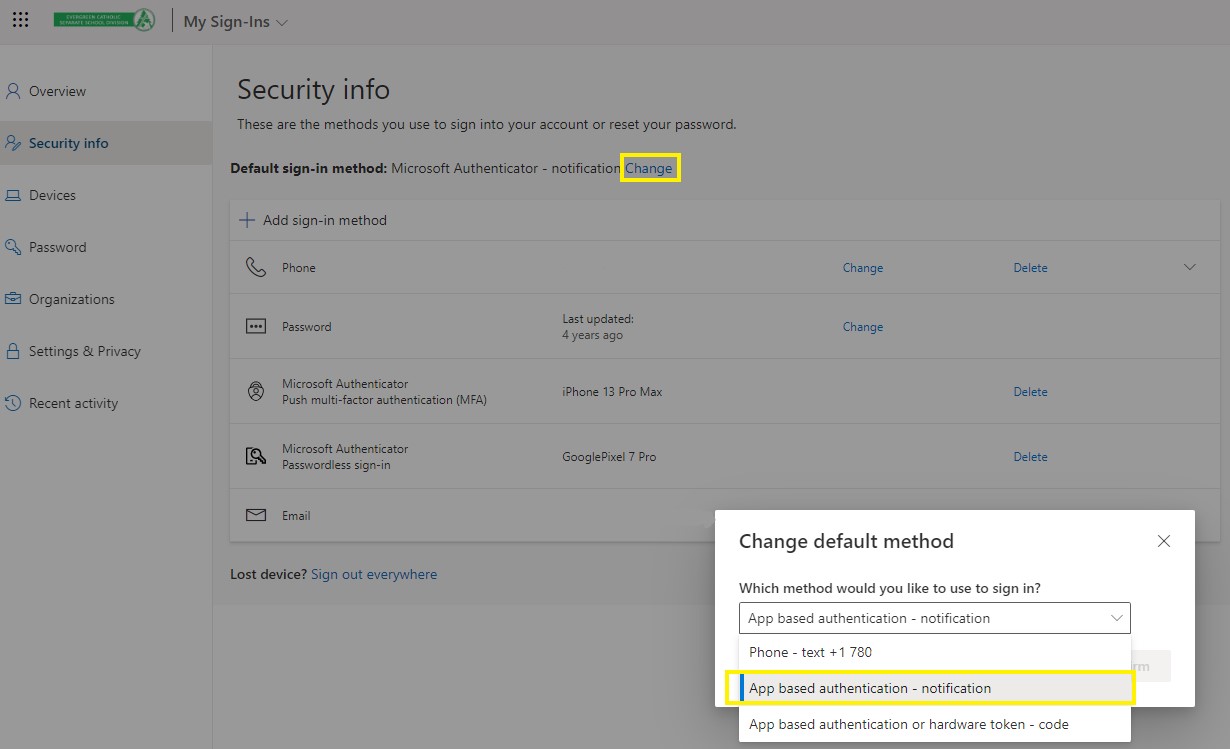The width and height of the screenshot is (1230, 749).
Task: Click the Organizations briefcase icon
Action: point(13,299)
